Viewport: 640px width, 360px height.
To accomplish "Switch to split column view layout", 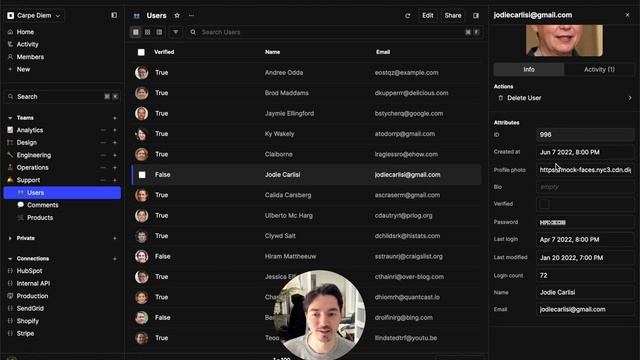I will point(159,32).
